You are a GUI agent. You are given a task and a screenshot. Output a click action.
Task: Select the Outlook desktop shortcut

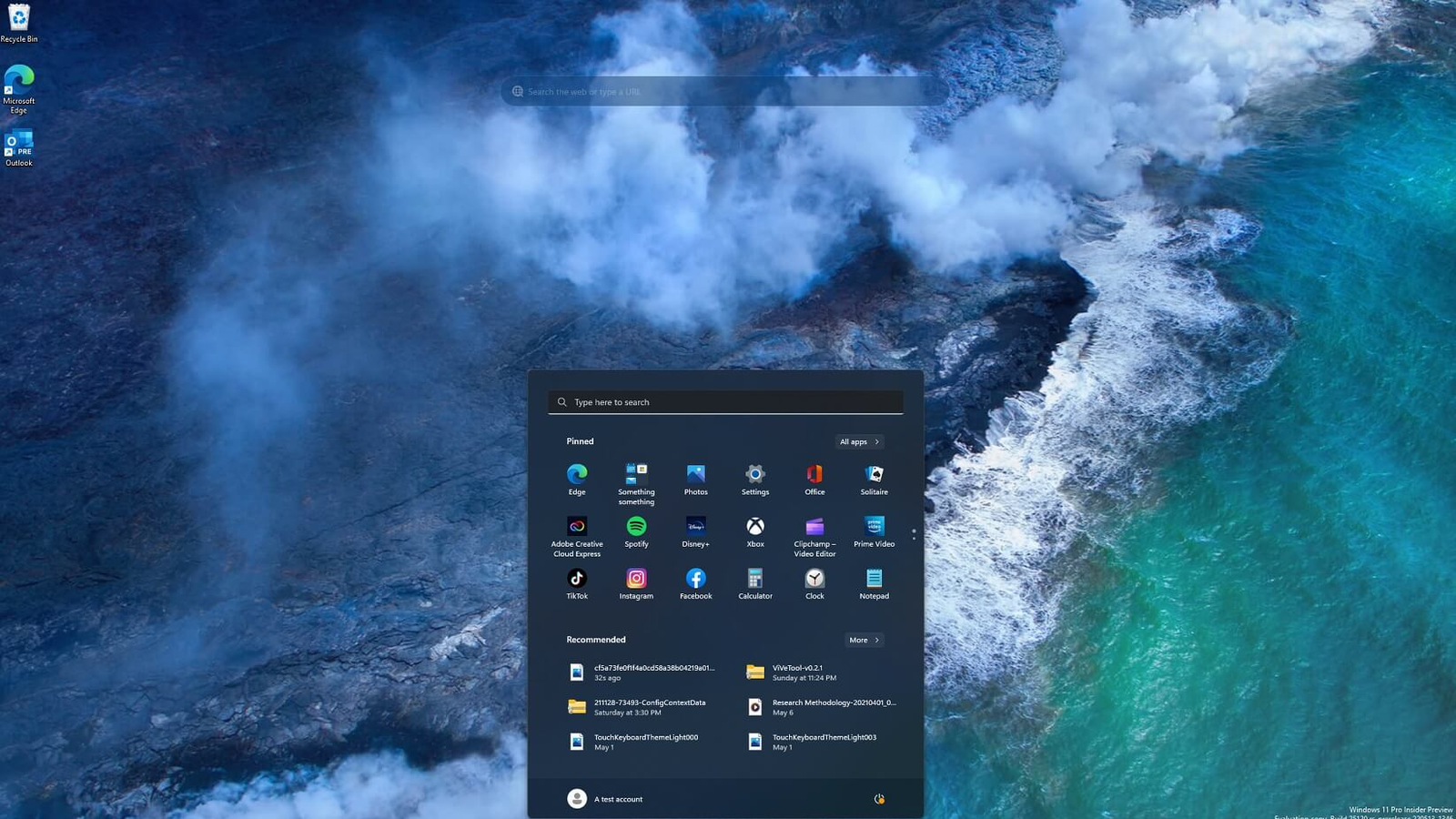[19, 149]
